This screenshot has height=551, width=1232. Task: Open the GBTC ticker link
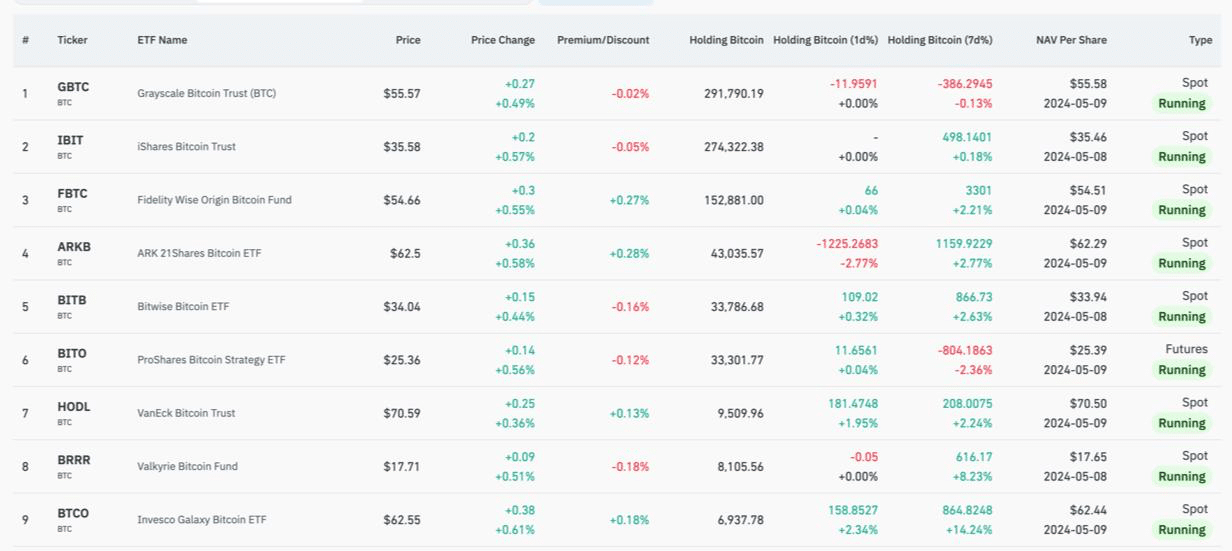tap(73, 87)
